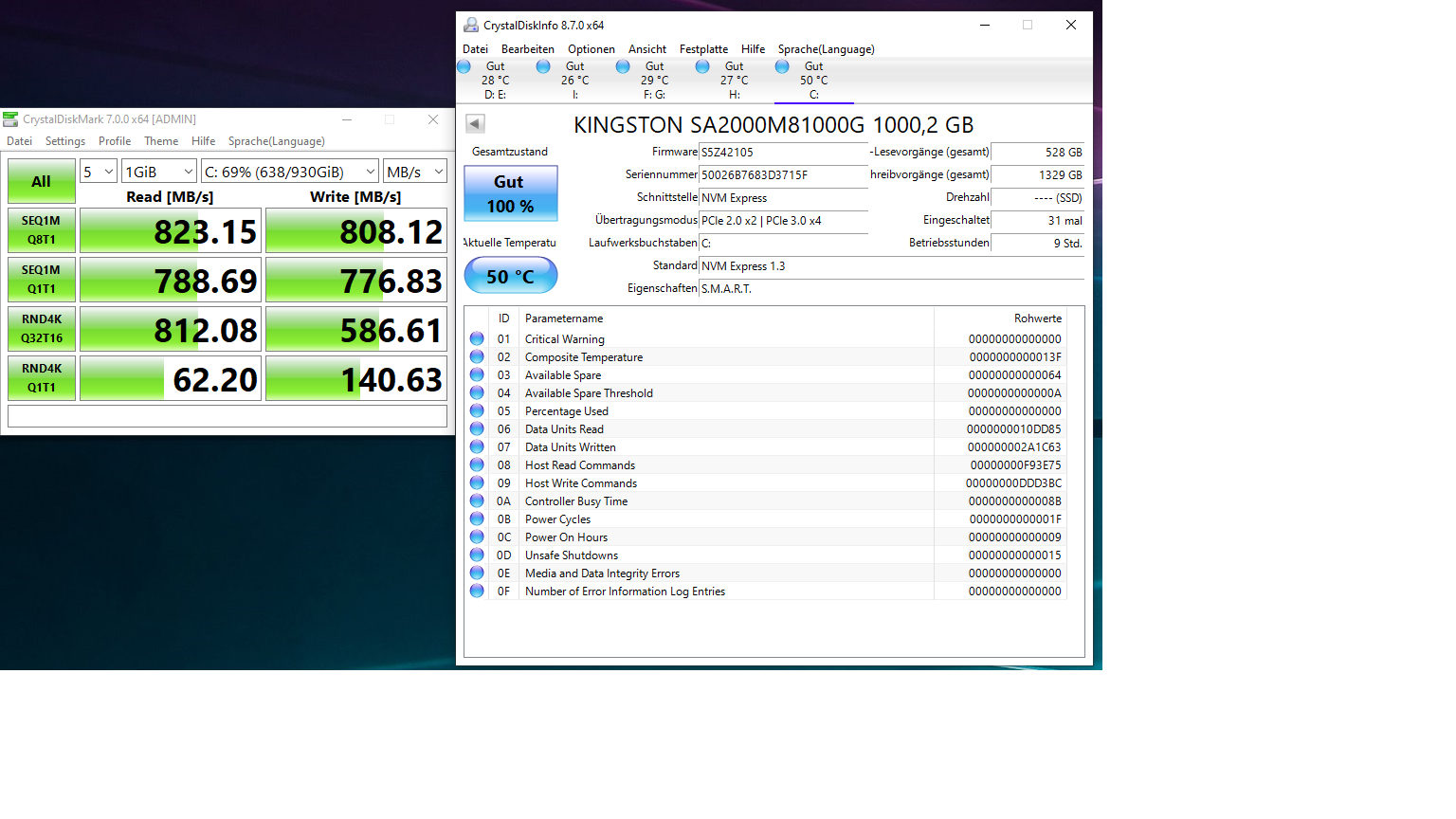Click the Seriennummer field value
This screenshot has width=1456, height=819.
tap(783, 174)
